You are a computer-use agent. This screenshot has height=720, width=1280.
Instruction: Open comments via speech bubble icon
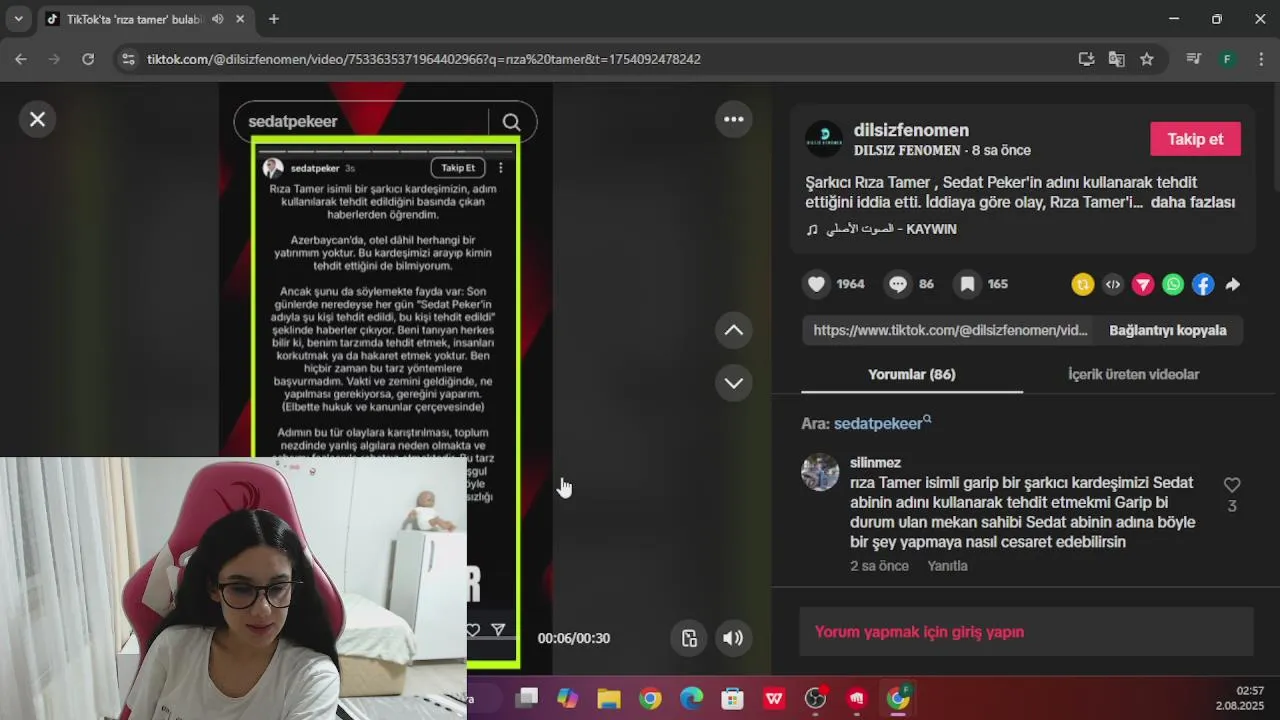898,284
